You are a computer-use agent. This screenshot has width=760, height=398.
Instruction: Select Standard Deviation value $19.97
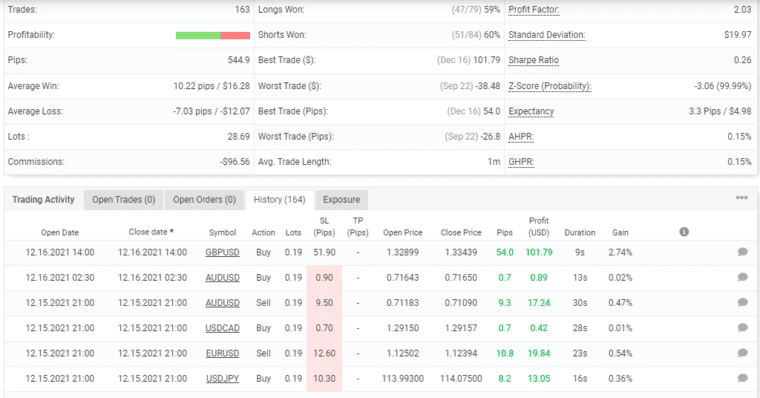pyautogui.click(x=738, y=35)
